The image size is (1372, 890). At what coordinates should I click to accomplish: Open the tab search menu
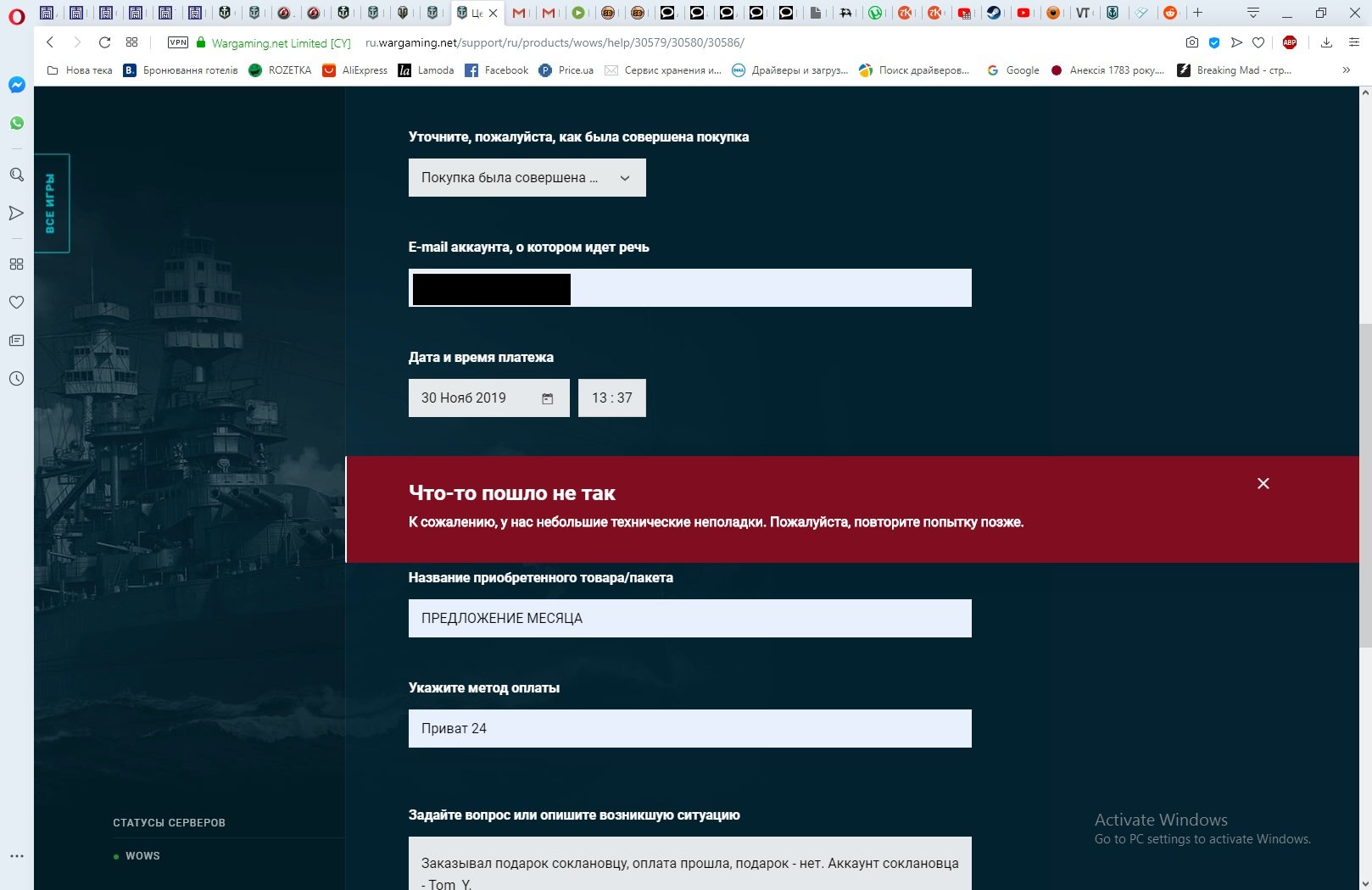point(1253,13)
